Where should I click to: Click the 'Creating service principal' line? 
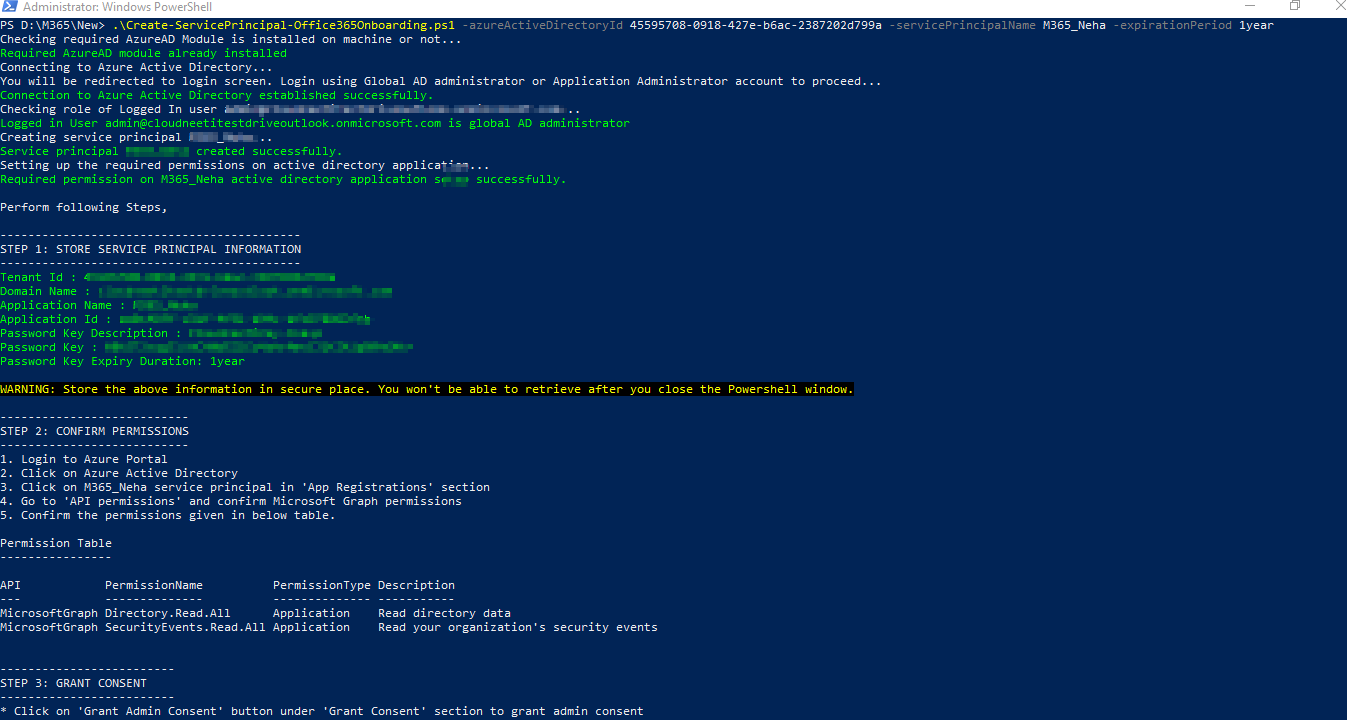[x=136, y=137]
